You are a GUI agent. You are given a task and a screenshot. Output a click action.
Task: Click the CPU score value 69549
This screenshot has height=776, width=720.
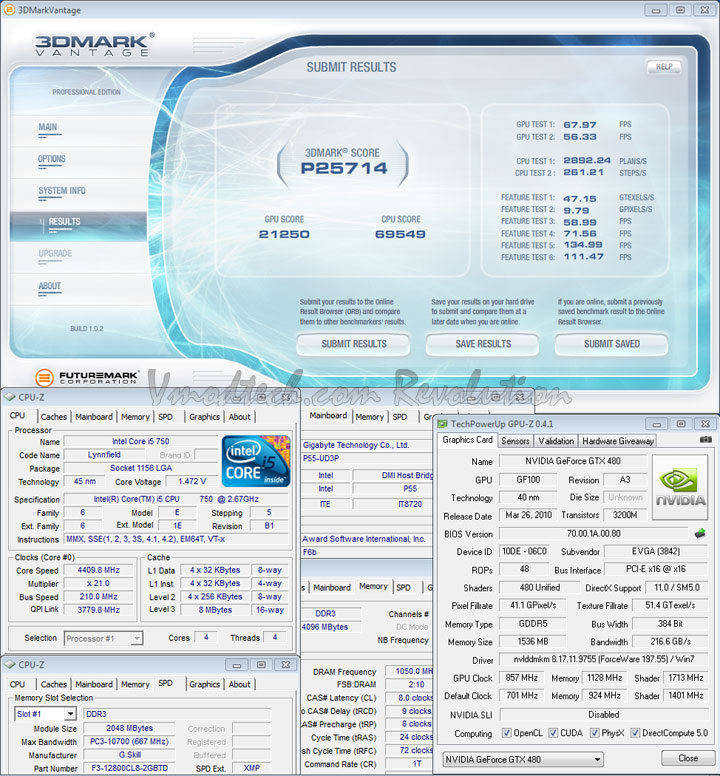(400, 235)
